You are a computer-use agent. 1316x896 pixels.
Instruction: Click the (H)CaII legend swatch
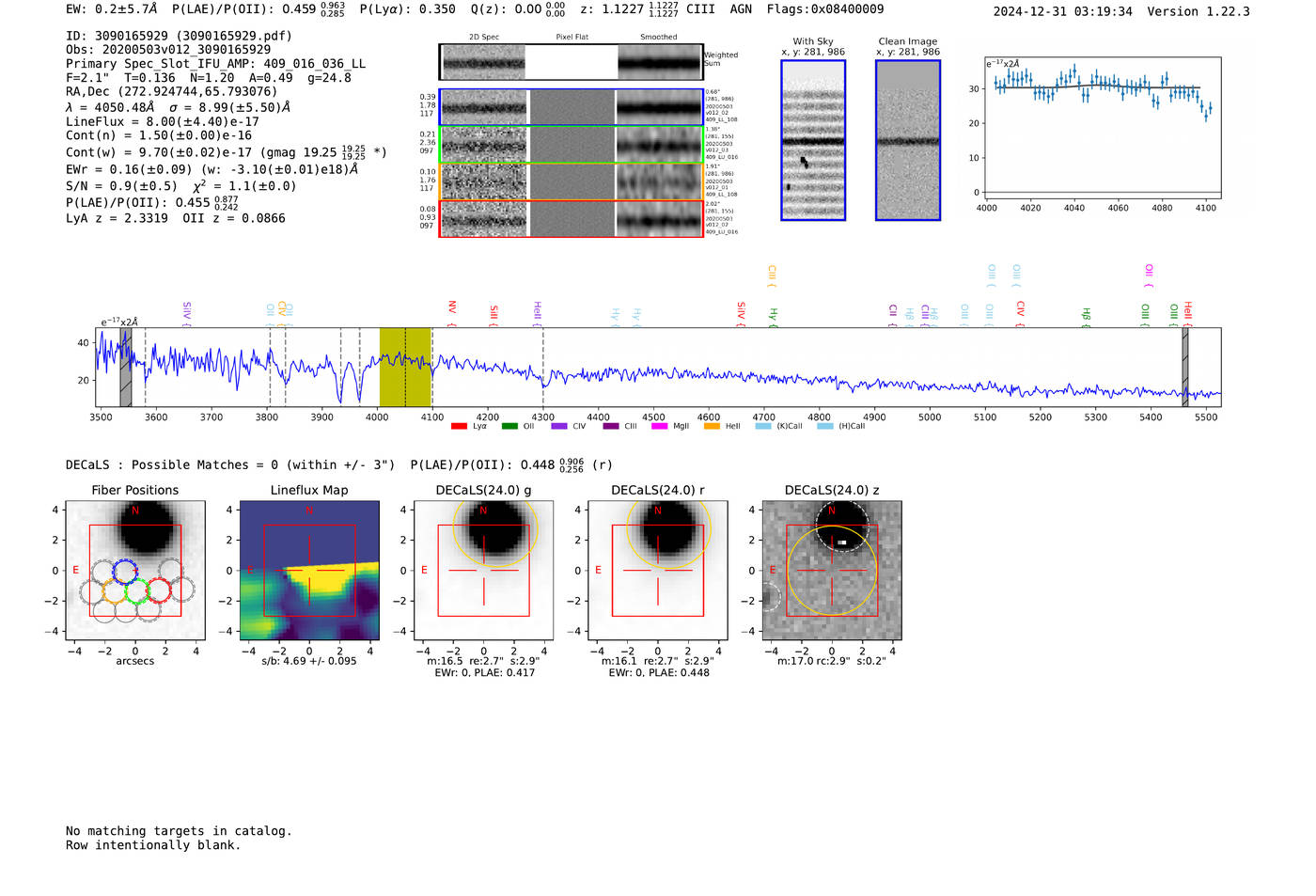click(825, 427)
